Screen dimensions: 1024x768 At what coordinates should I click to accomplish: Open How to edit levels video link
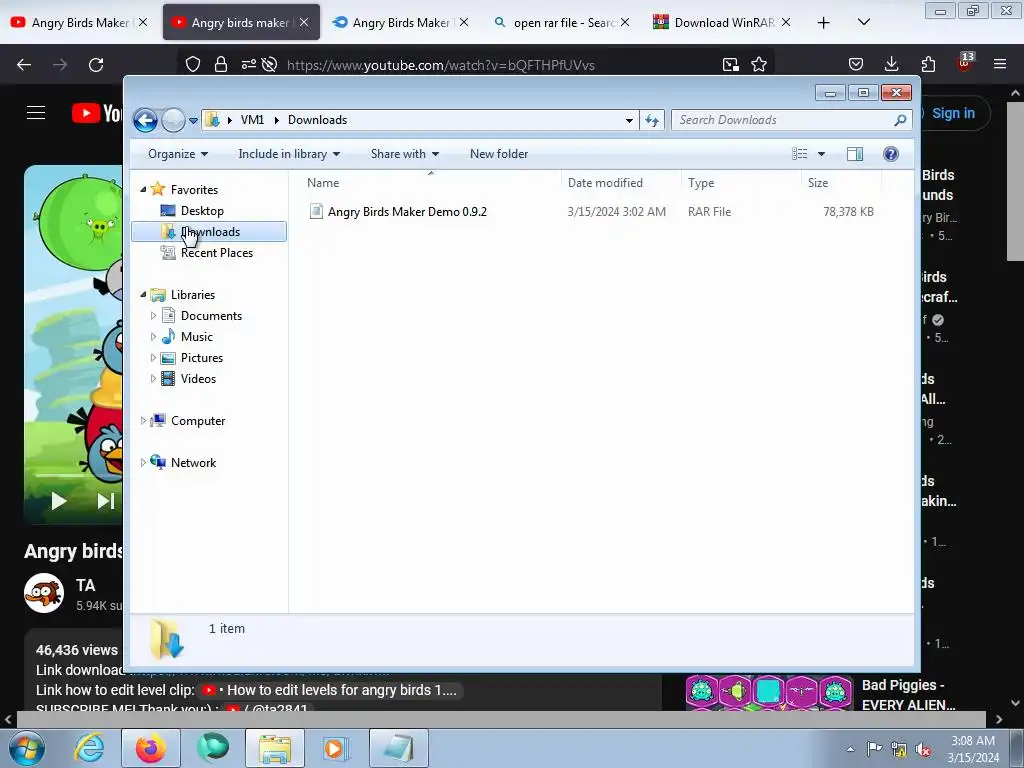(329, 690)
